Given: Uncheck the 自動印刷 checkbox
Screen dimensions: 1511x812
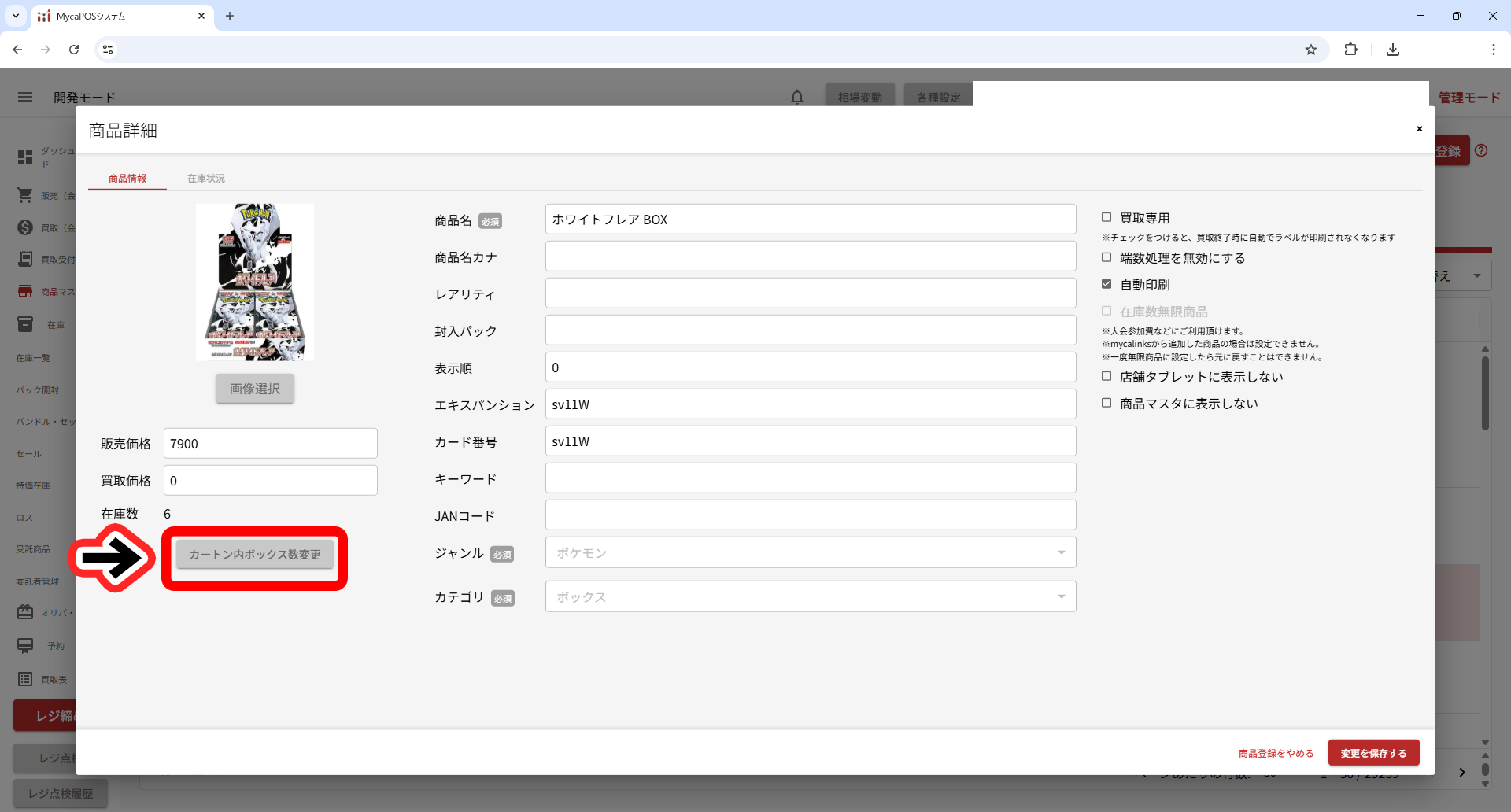Looking at the screenshot, I should [1106, 284].
